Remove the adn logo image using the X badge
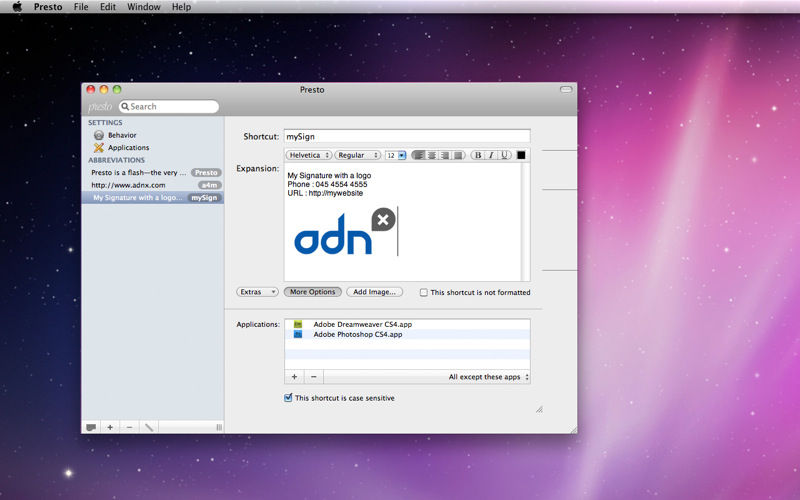 [384, 219]
